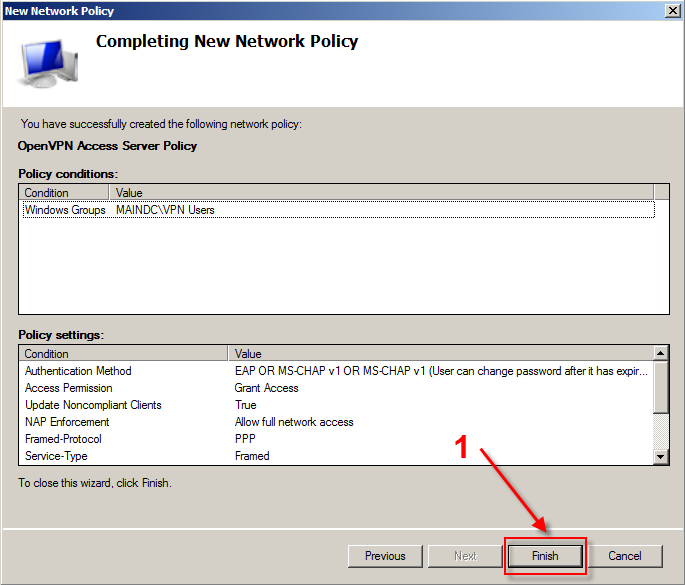Viewport: 685px width, 585px height.
Task: Go back with the Previous button
Action: pos(385,556)
